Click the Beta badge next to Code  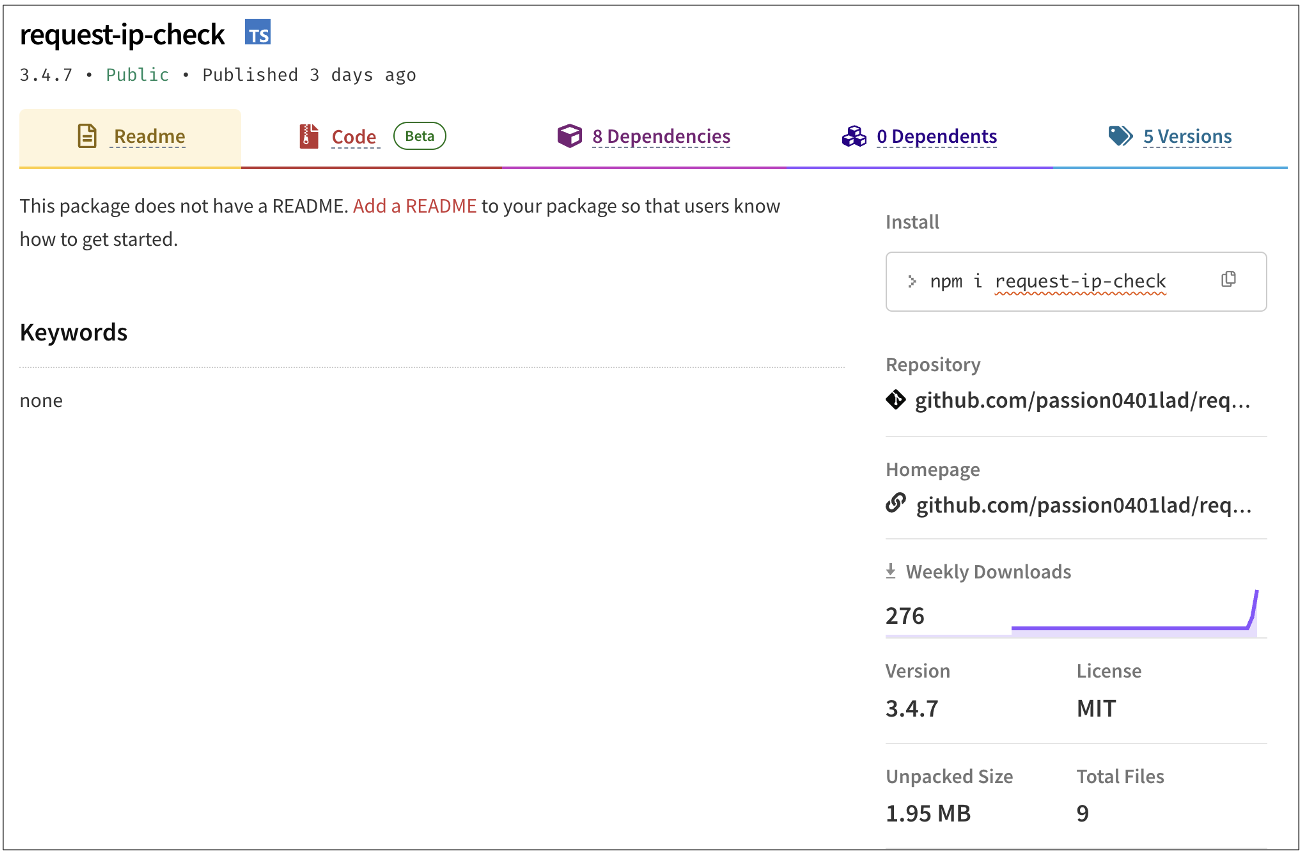tap(419, 136)
